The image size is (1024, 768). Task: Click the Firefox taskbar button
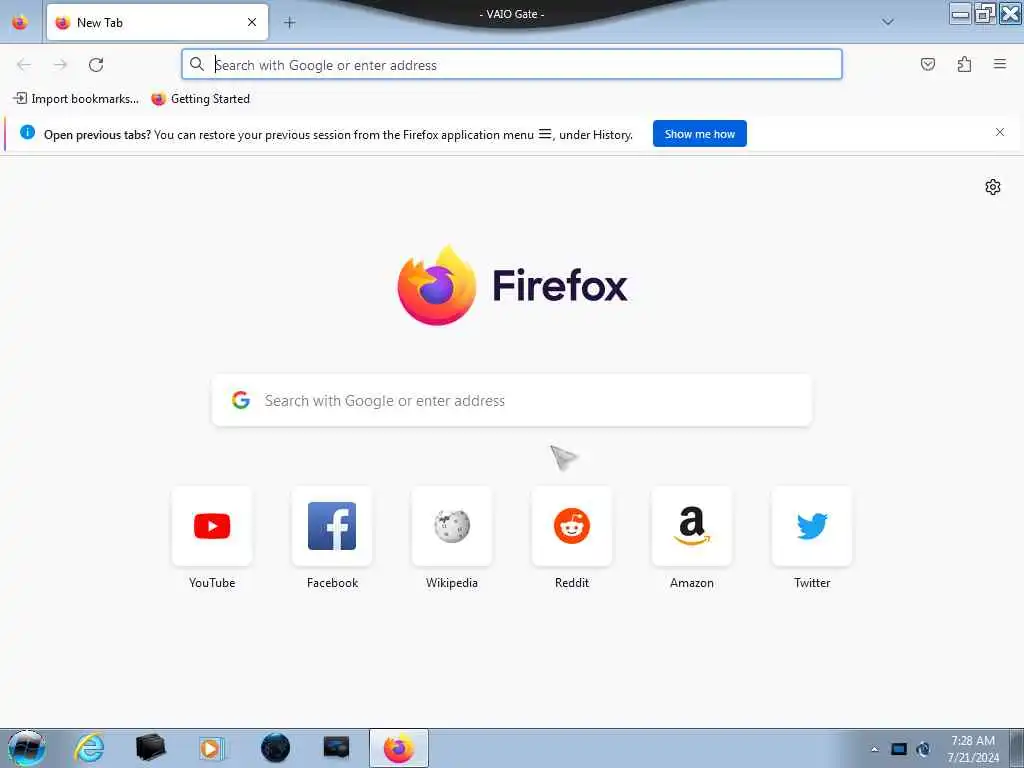[399, 748]
